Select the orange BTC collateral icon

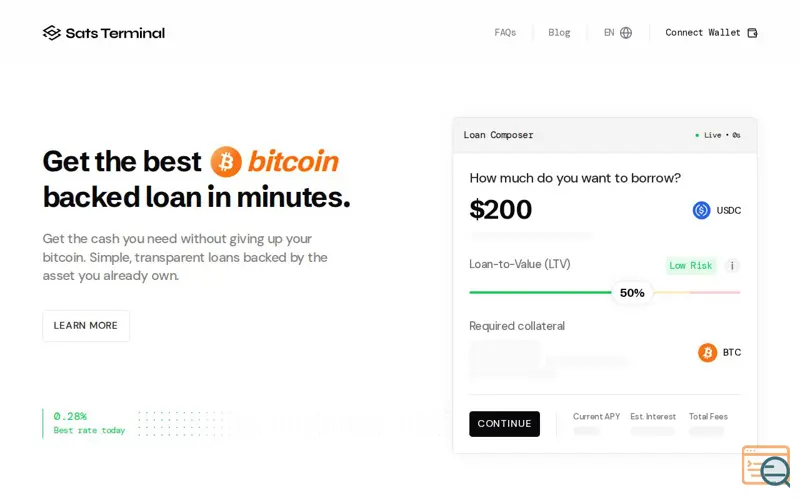[x=707, y=353]
